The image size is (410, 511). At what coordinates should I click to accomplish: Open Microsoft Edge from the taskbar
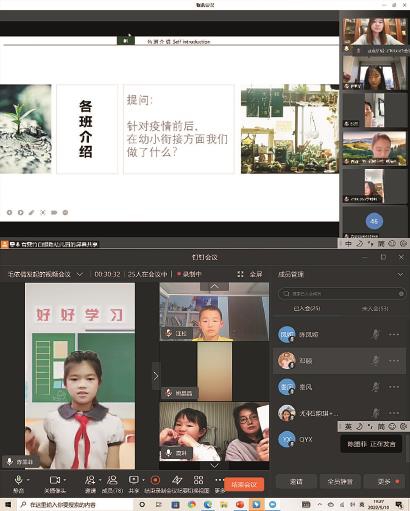click(x=208, y=505)
